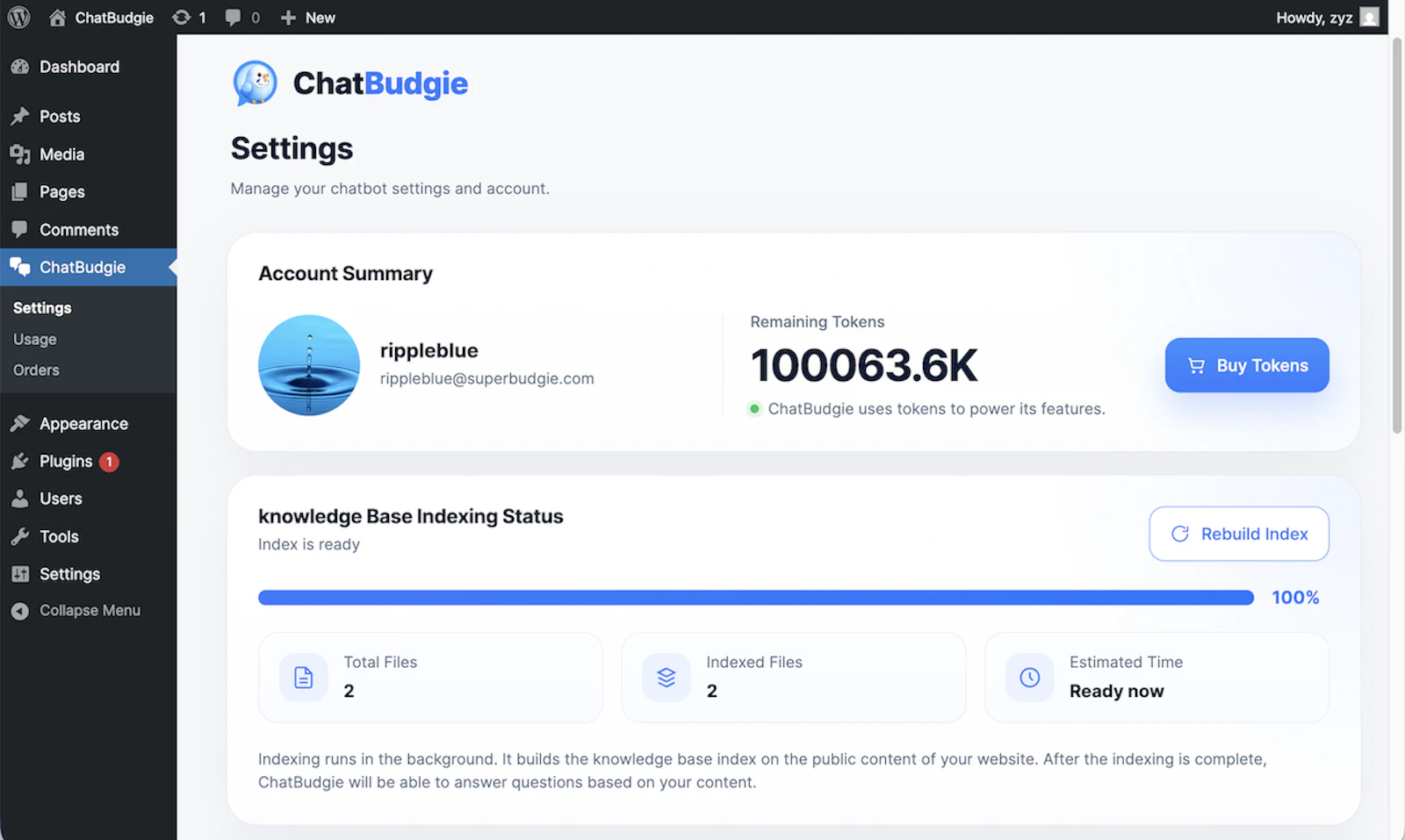This screenshot has width=1405, height=840.
Task: Click the shopping cart icon in Buy Tokens
Action: (1196, 366)
